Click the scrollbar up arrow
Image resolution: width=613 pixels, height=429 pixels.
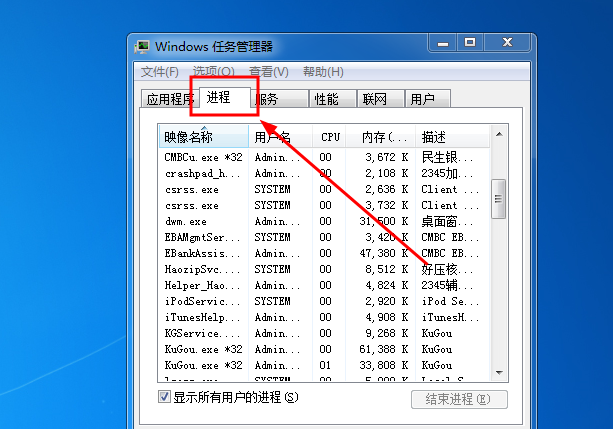499,134
